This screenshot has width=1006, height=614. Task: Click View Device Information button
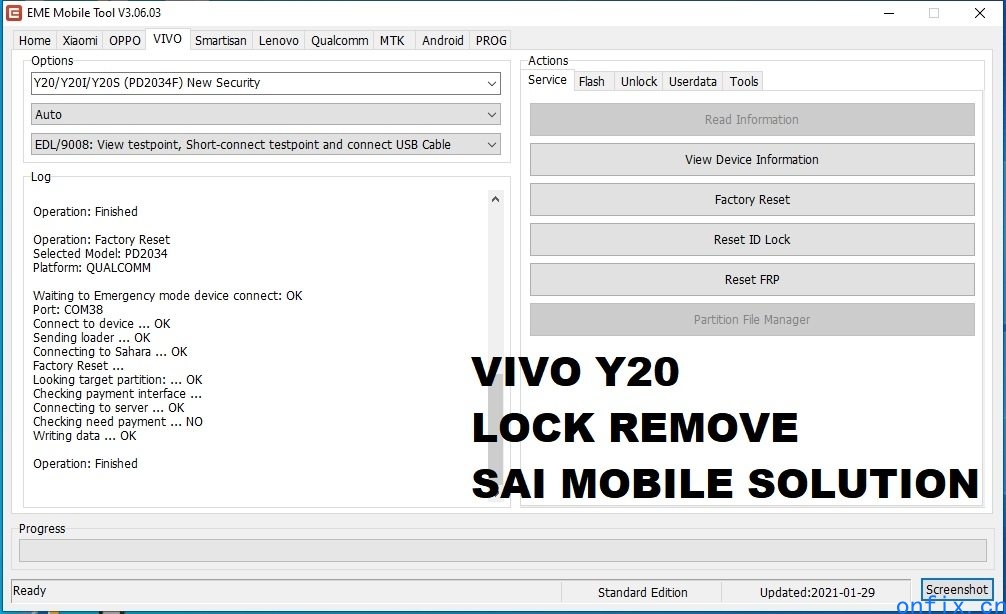click(752, 160)
